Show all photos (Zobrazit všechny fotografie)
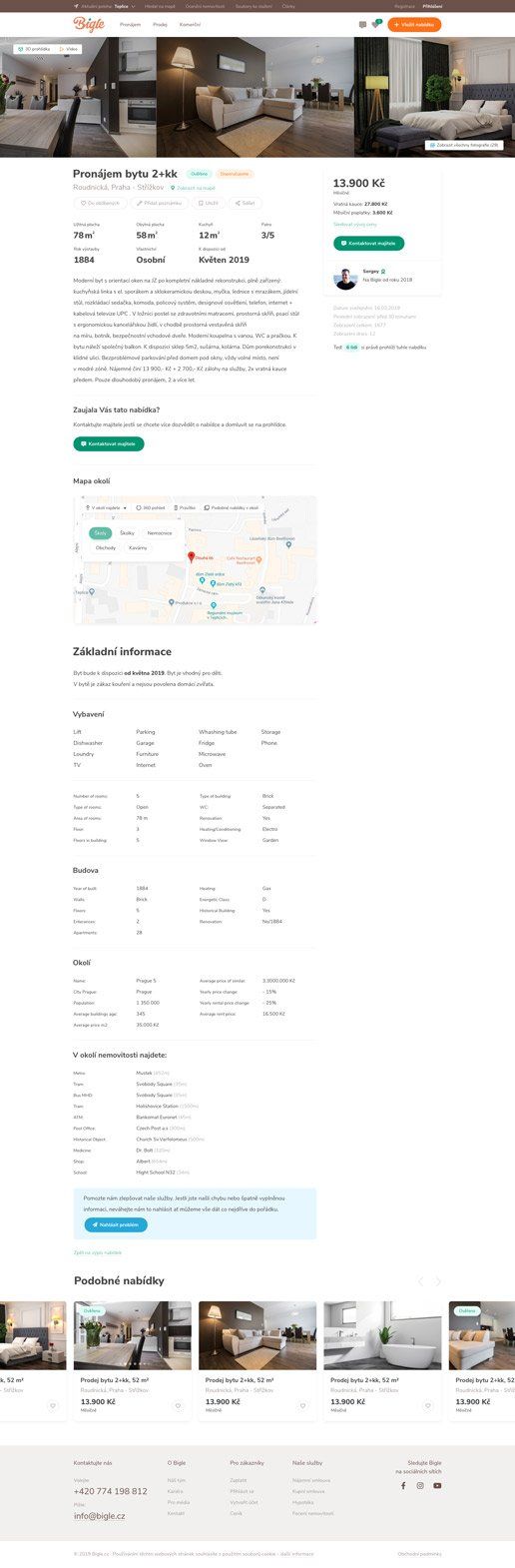Screen dimensions: 515x1568 click(x=464, y=145)
